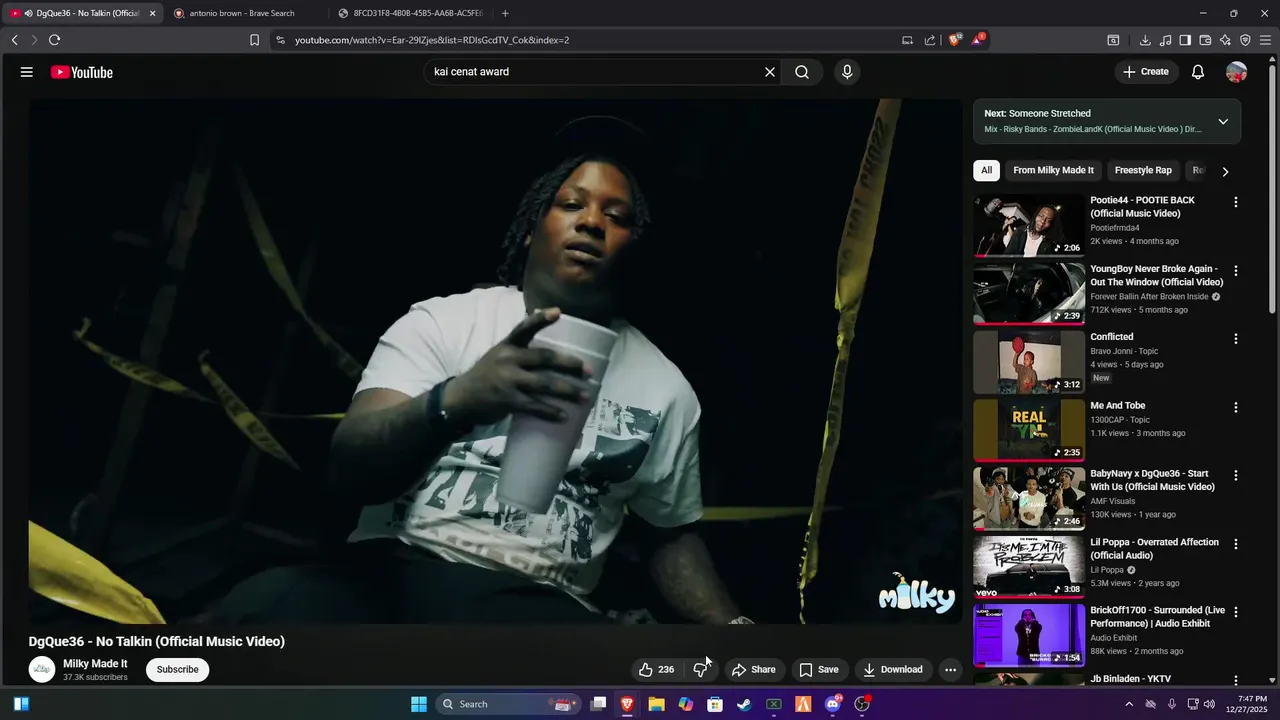Open options for BabyNavy Start With Us
The height and width of the screenshot is (720, 1280).
point(1236,476)
